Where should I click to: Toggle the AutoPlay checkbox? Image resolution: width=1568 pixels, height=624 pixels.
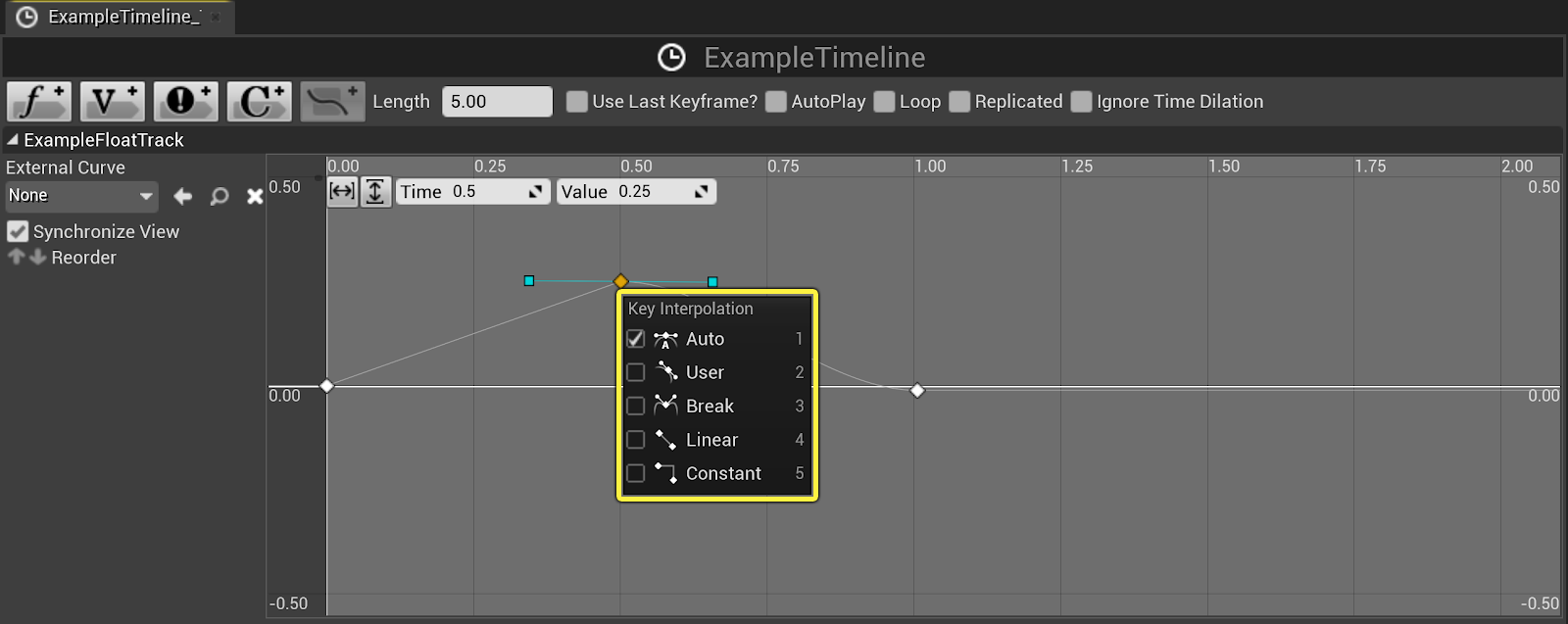point(776,102)
